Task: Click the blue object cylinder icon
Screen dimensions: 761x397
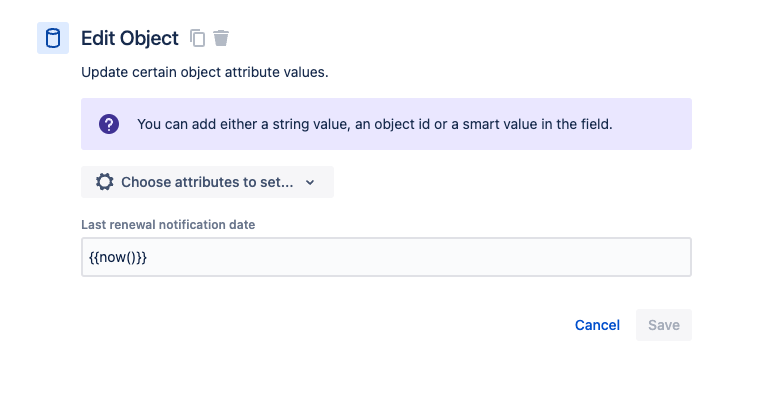Action: click(53, 38)
